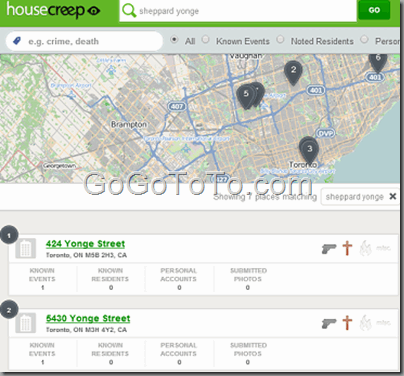Click gun icon for 424 Yonge Street
The height and width of the screenshot is (376, 404).
pyautogui.click(x=329, y=249)
